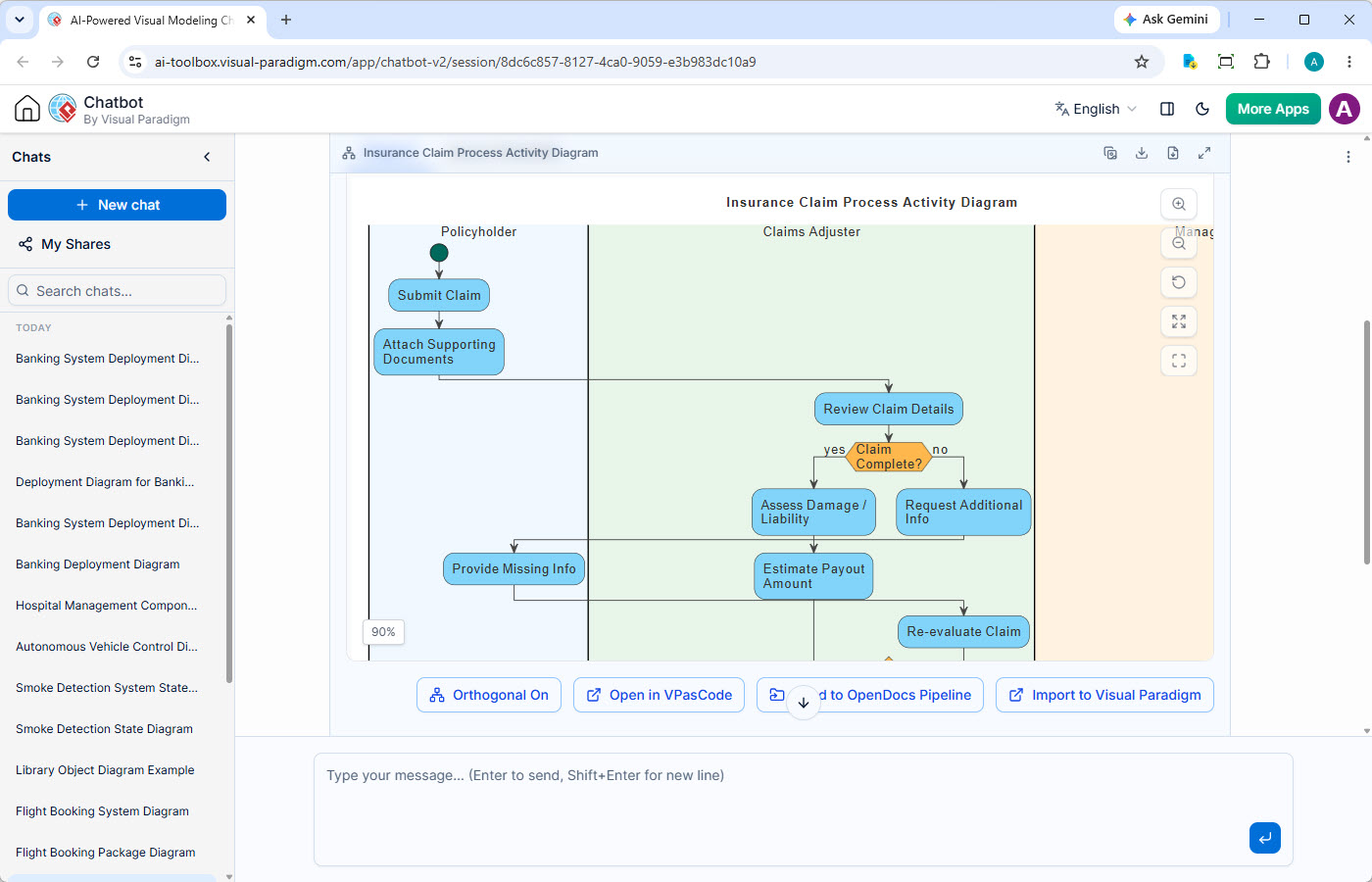The height and width of the screenshot is (882, 1372).
Task: Open My Shares
Action: pyautogui.click(x=65, y=244)
